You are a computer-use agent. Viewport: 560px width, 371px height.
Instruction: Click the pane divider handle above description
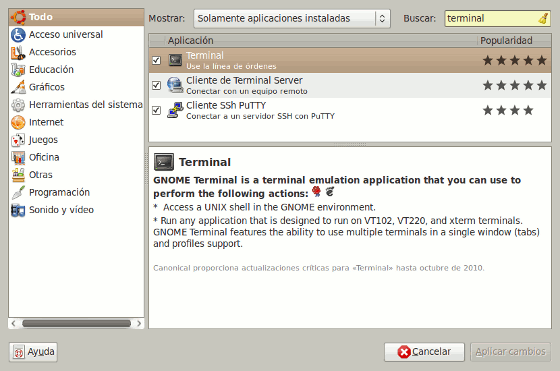(350, 145)
